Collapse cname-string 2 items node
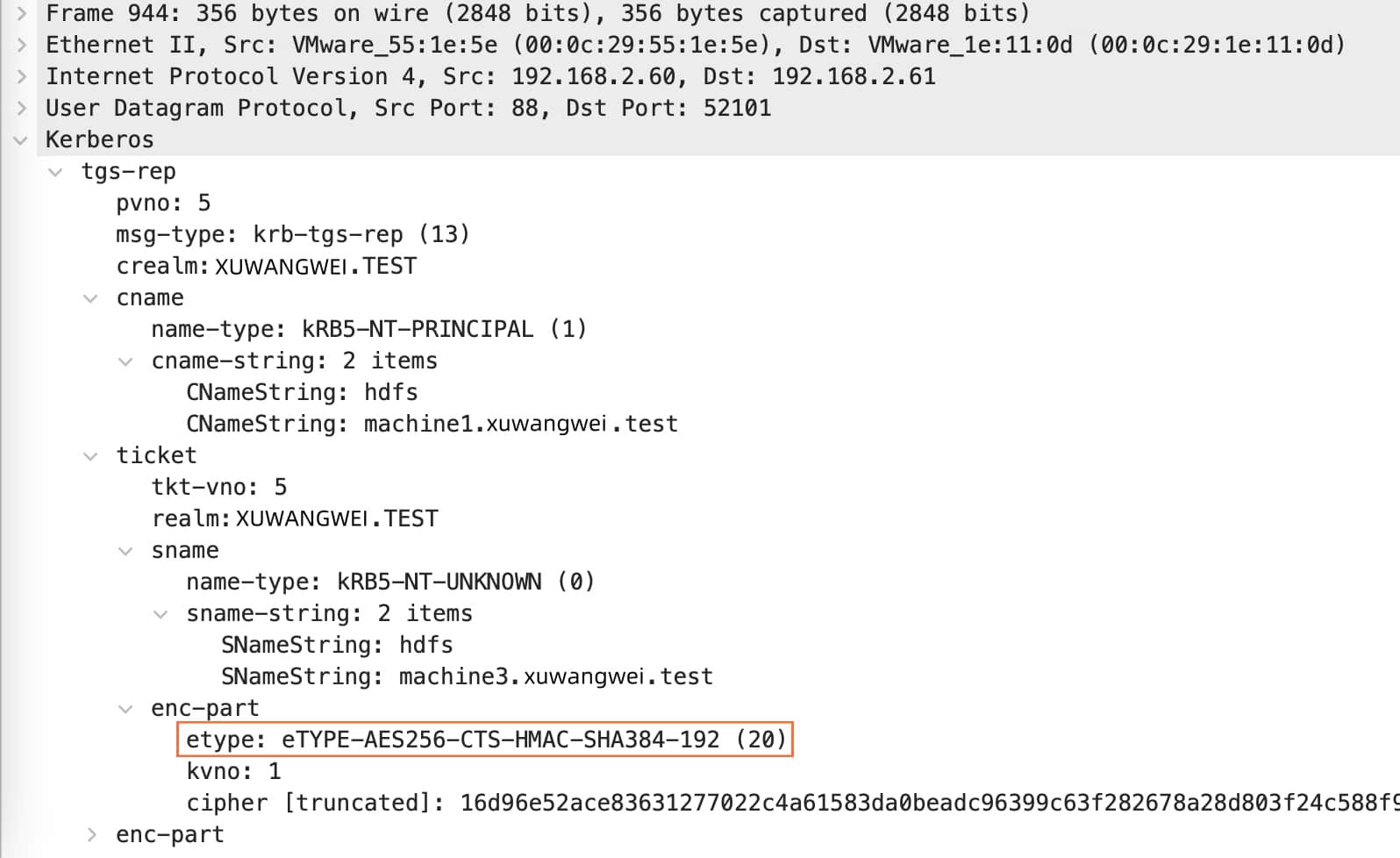The height and width of the screenshot is (858, 1400). coord(126,361)
